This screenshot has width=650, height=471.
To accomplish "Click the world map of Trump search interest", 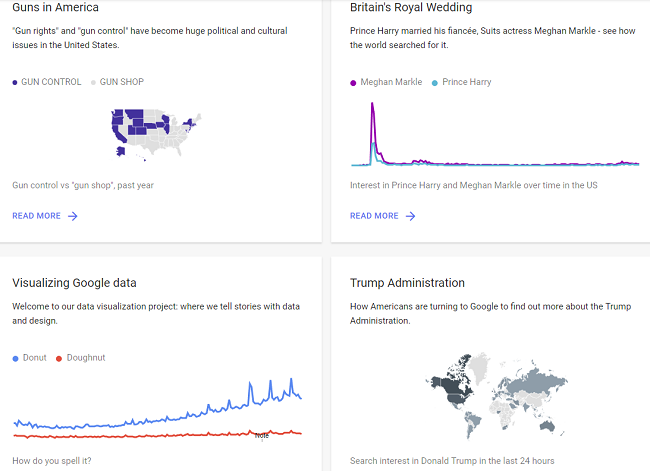I will click(496, 396).
